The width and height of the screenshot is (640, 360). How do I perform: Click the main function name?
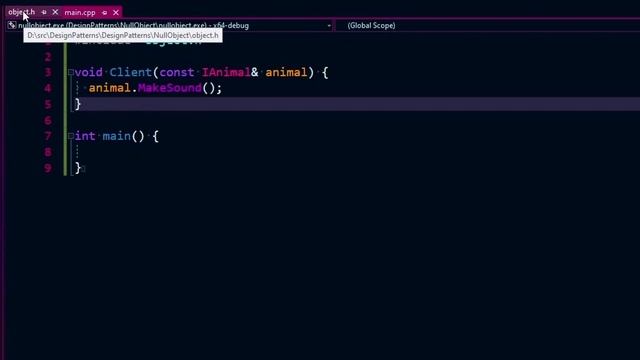point(117,136)
